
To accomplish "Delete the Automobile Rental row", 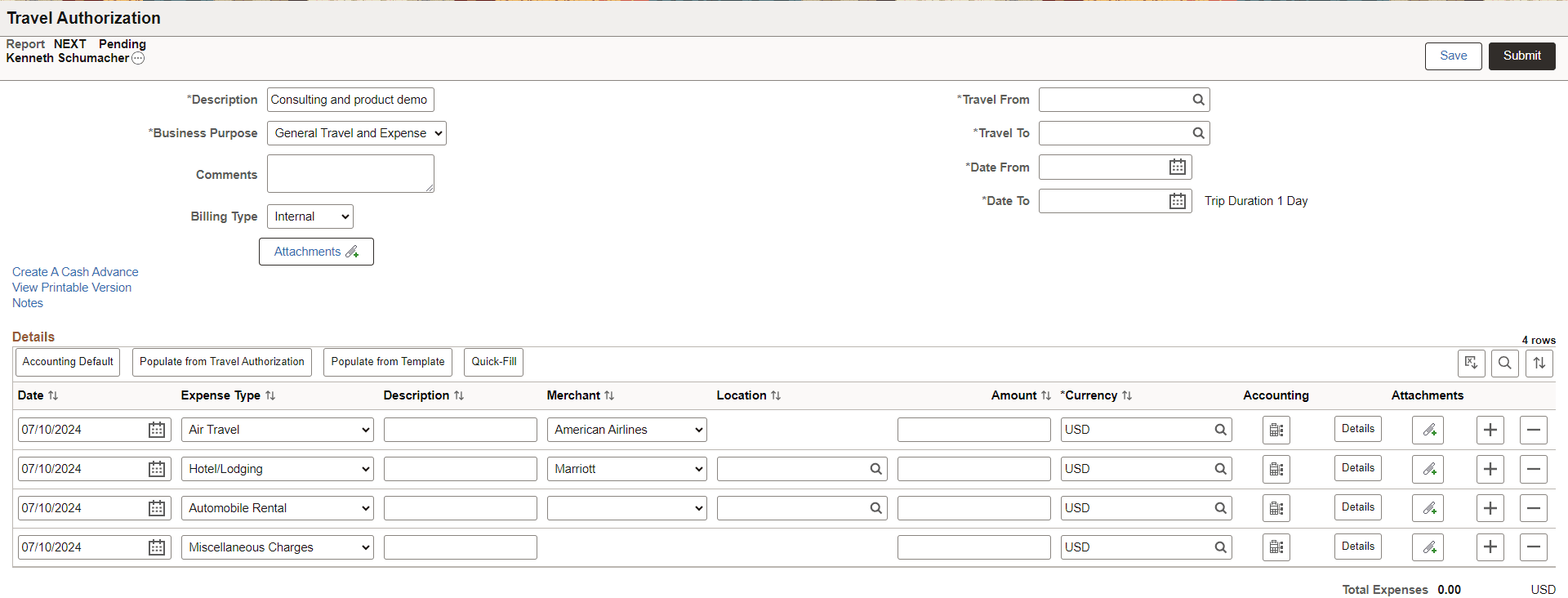I will pos(1534,508).
